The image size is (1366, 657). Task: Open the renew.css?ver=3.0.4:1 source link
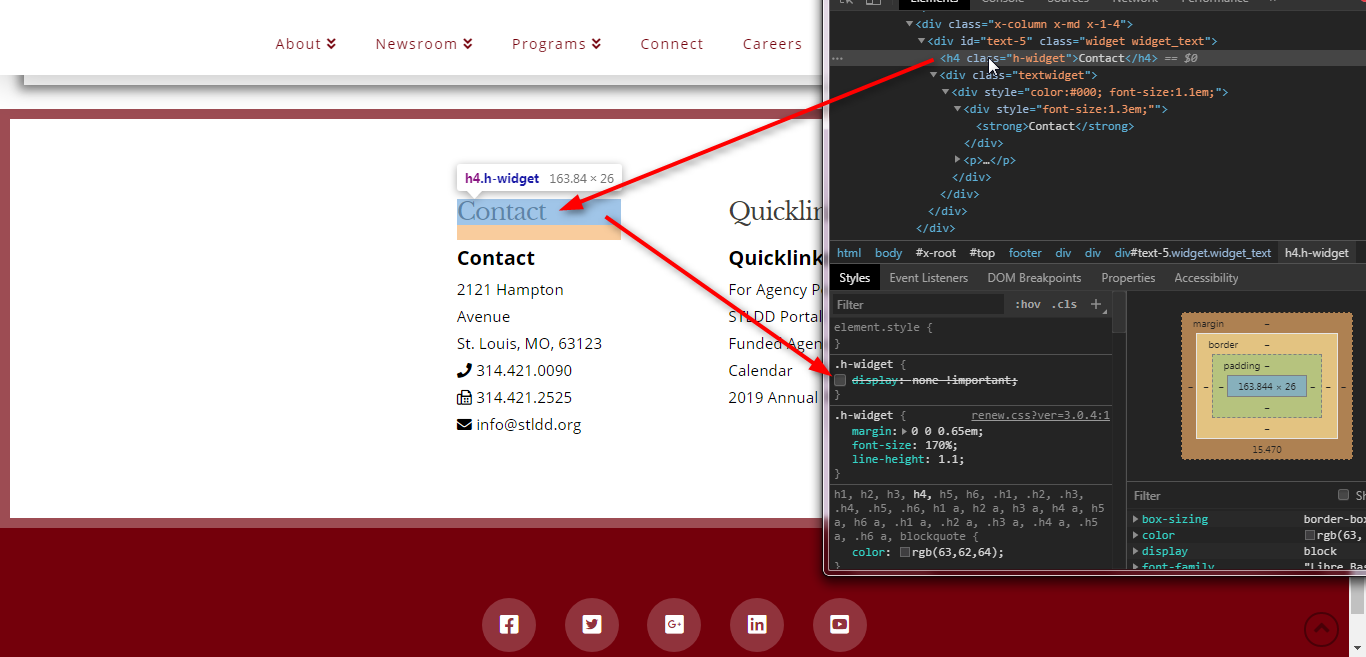pyautogui.click(x=1040, y=415)
